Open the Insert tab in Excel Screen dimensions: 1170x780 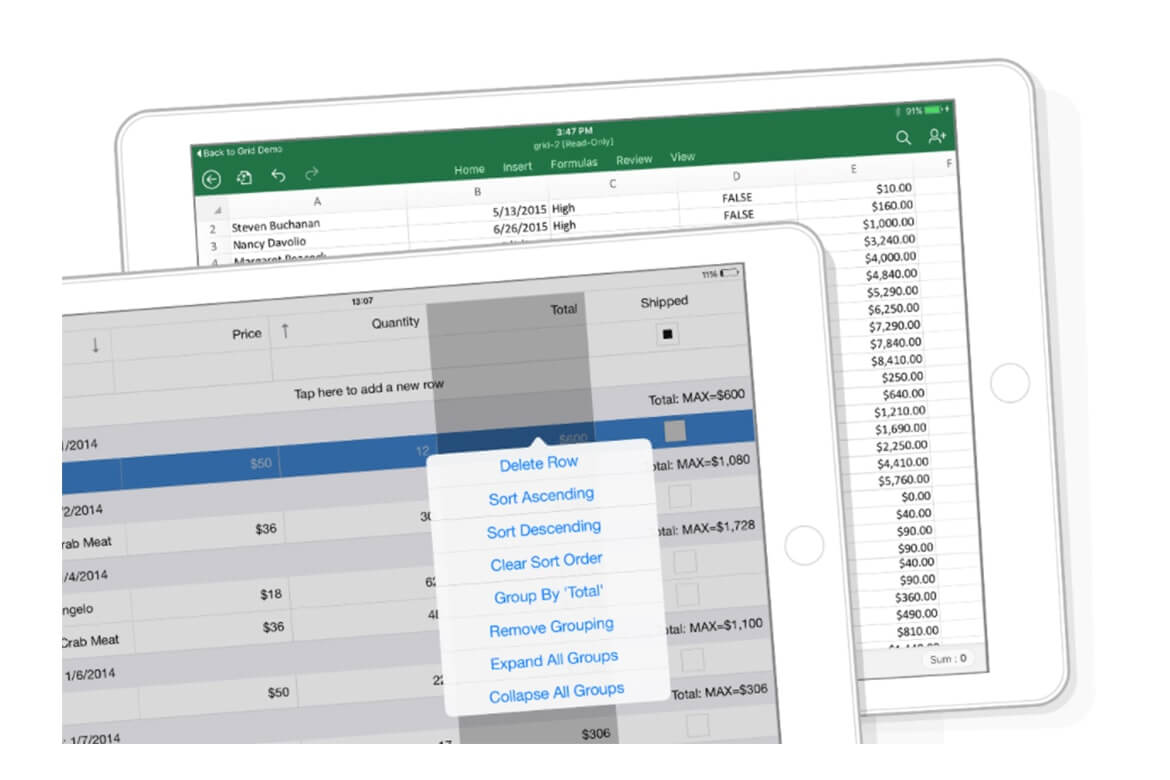[517, 167]
